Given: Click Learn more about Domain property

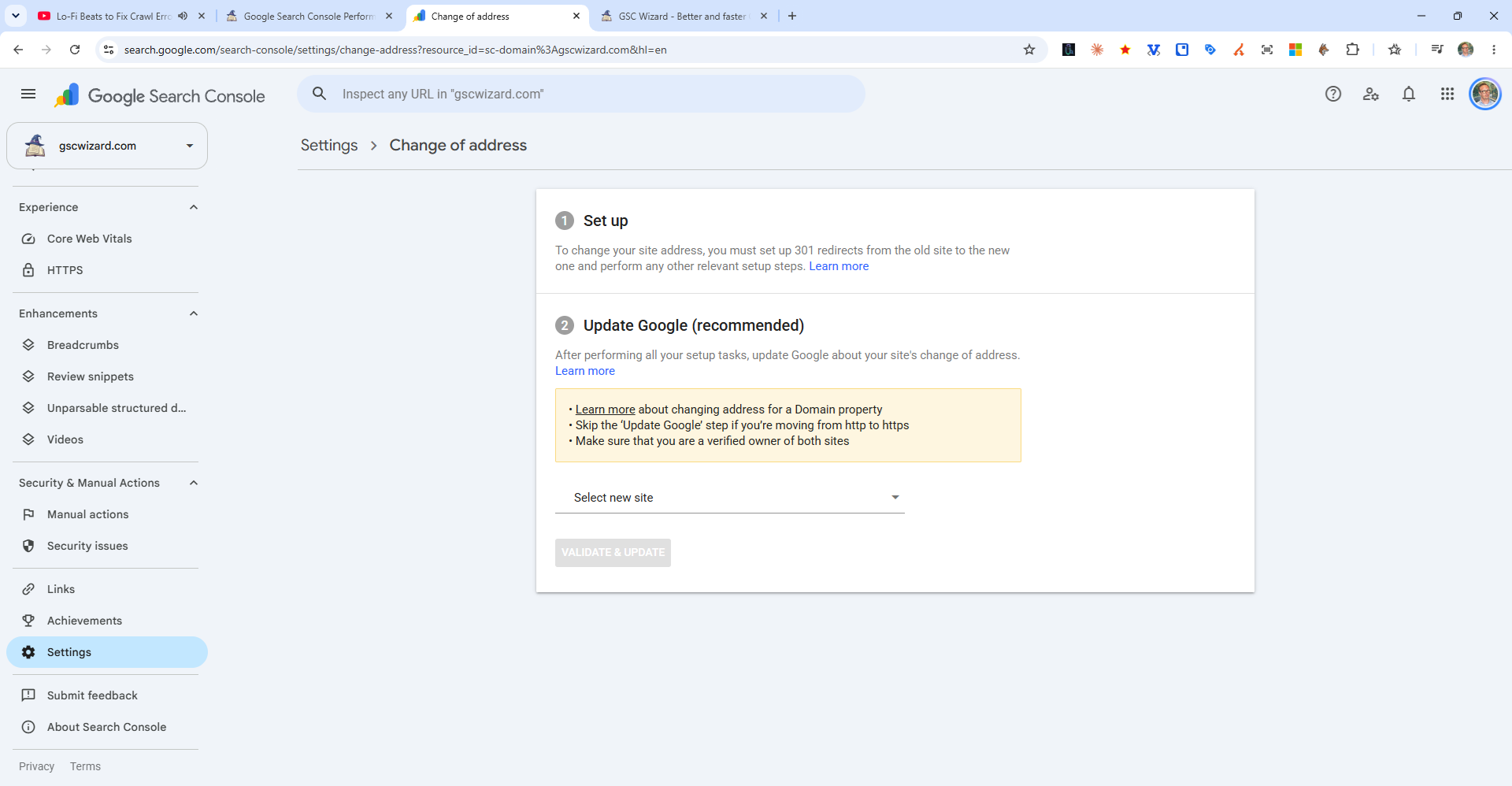Looking at the screenshot, I should (605, 410).
